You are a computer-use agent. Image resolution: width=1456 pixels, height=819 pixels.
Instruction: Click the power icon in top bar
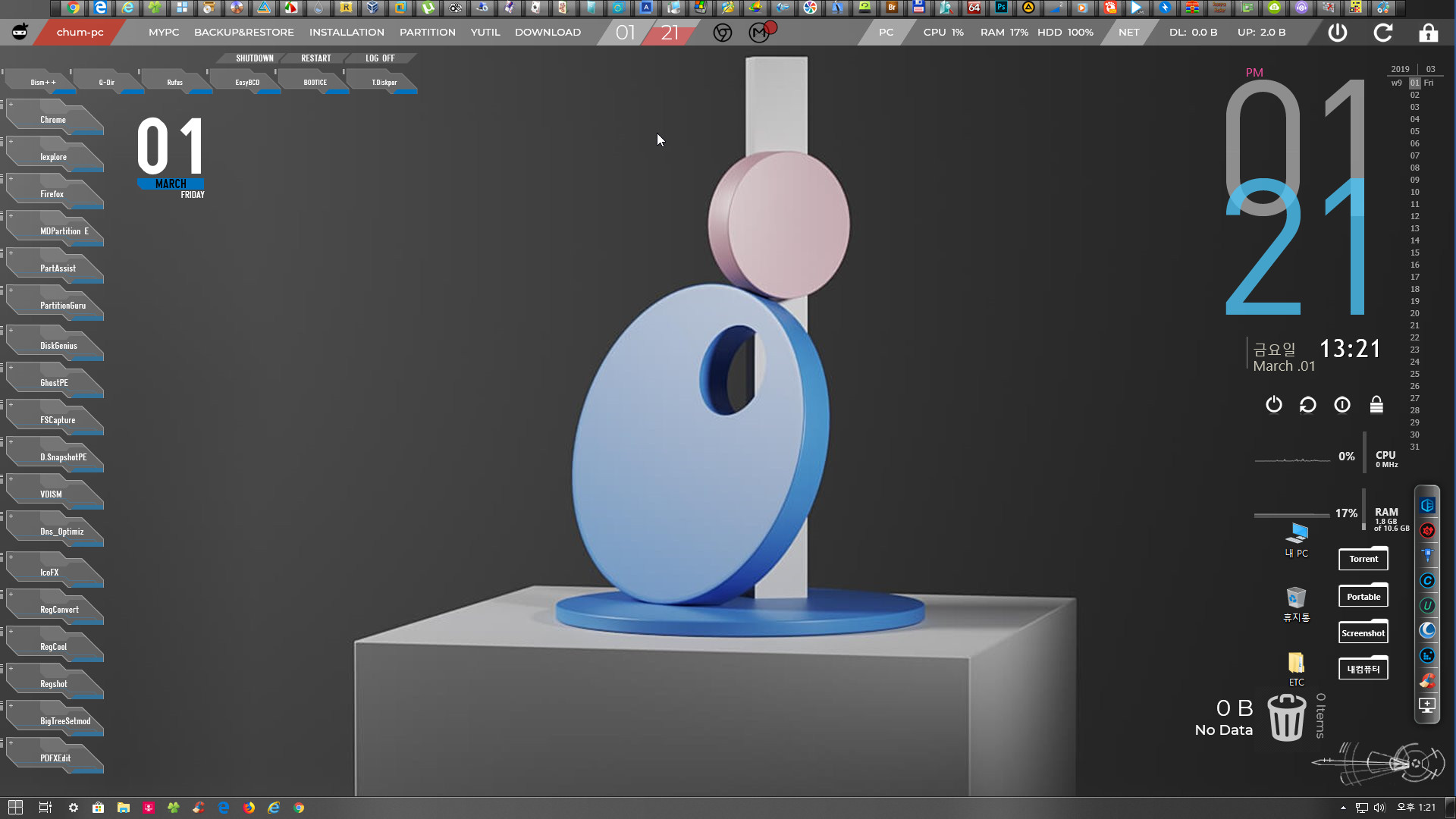pos(1338,32)
